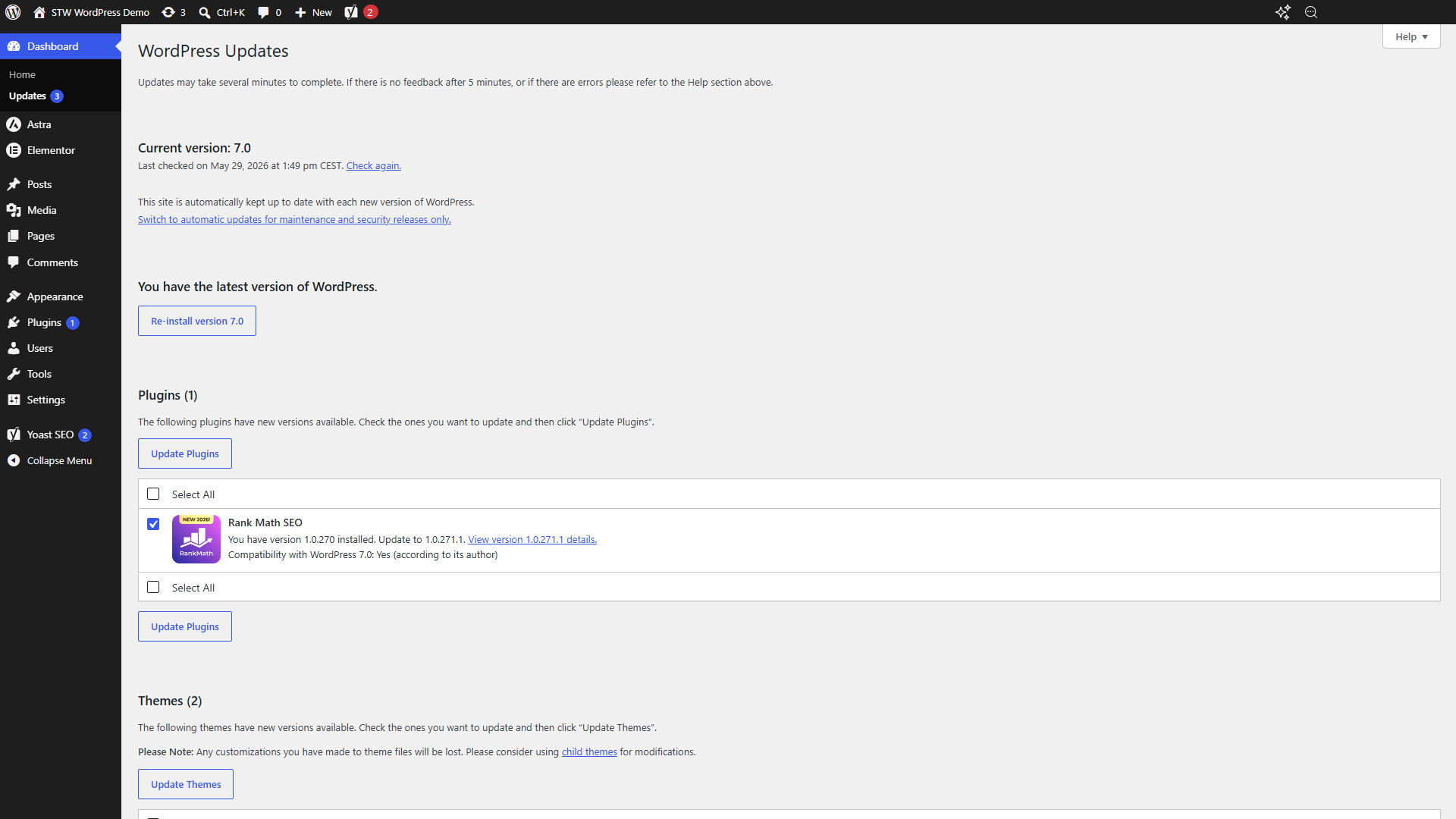Click the Rank Math SEO plugin name
Image resolution: width=1456 pixels, height=819 pixels.
pos(265,522)
